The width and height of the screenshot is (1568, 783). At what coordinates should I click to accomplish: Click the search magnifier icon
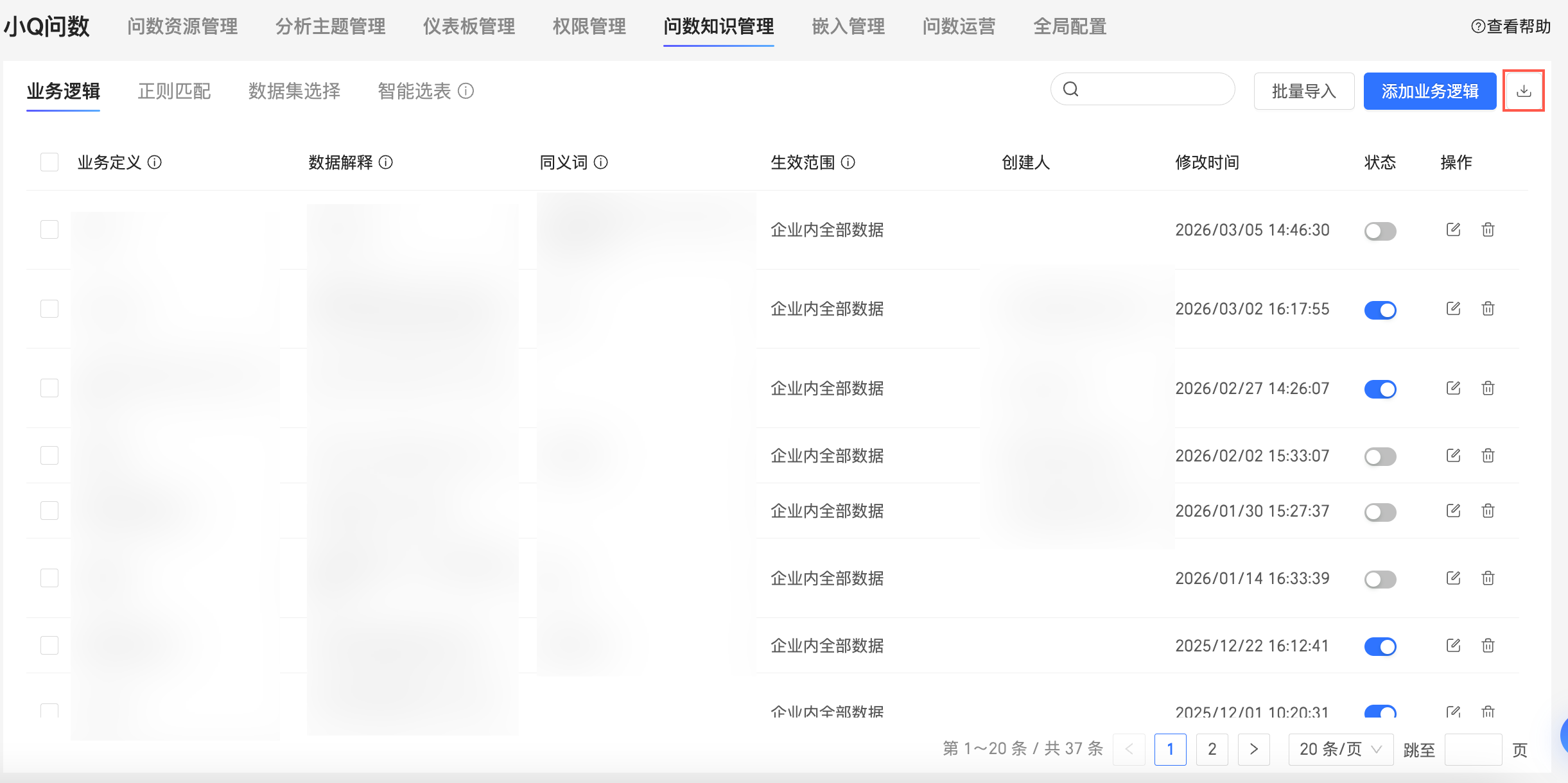point(1070,89)
